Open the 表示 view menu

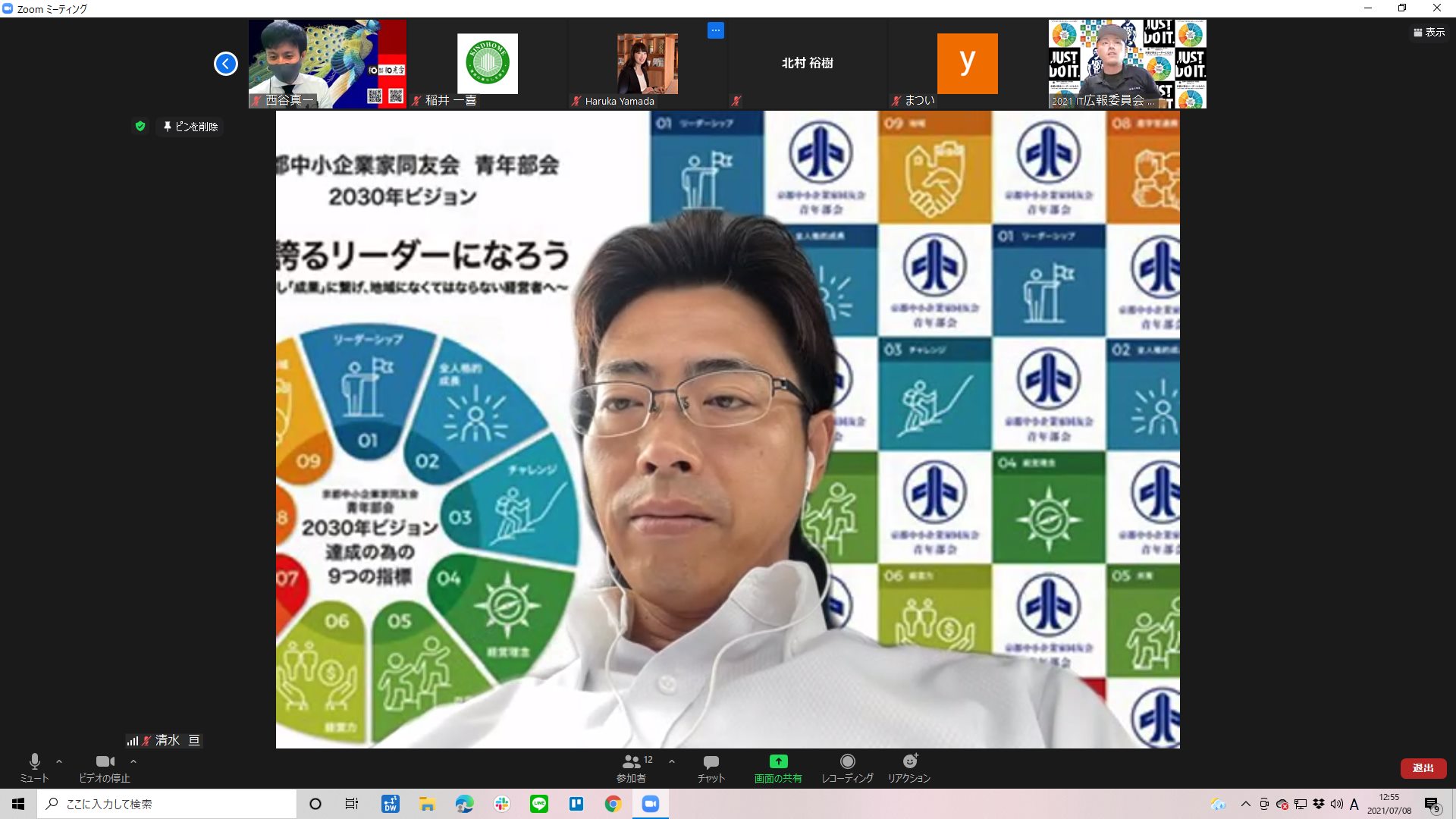click(x=1429, y=33)
